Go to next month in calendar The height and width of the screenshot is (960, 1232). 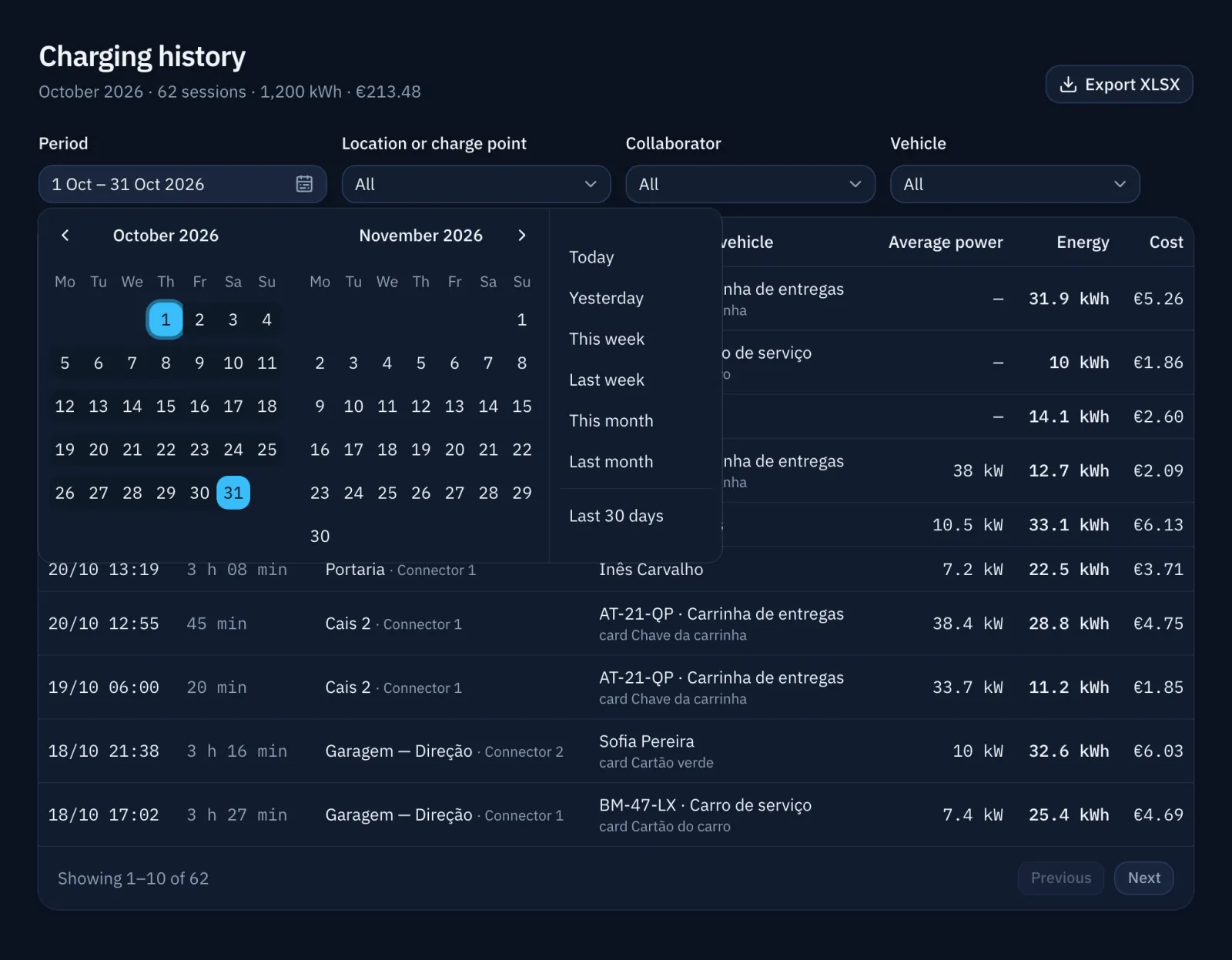(522, 236)
